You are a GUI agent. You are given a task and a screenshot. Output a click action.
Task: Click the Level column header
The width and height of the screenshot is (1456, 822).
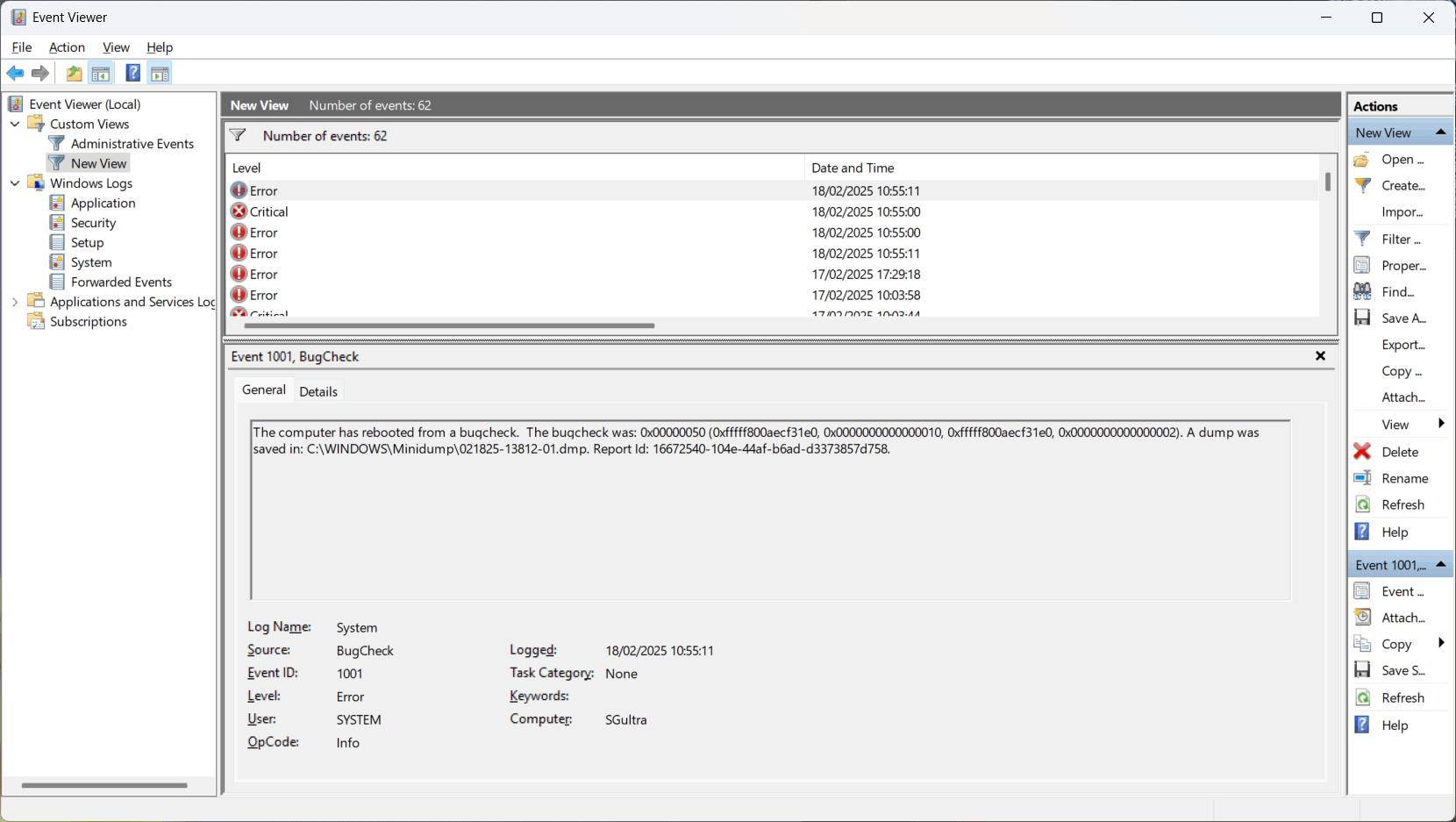tap(516, 168)
